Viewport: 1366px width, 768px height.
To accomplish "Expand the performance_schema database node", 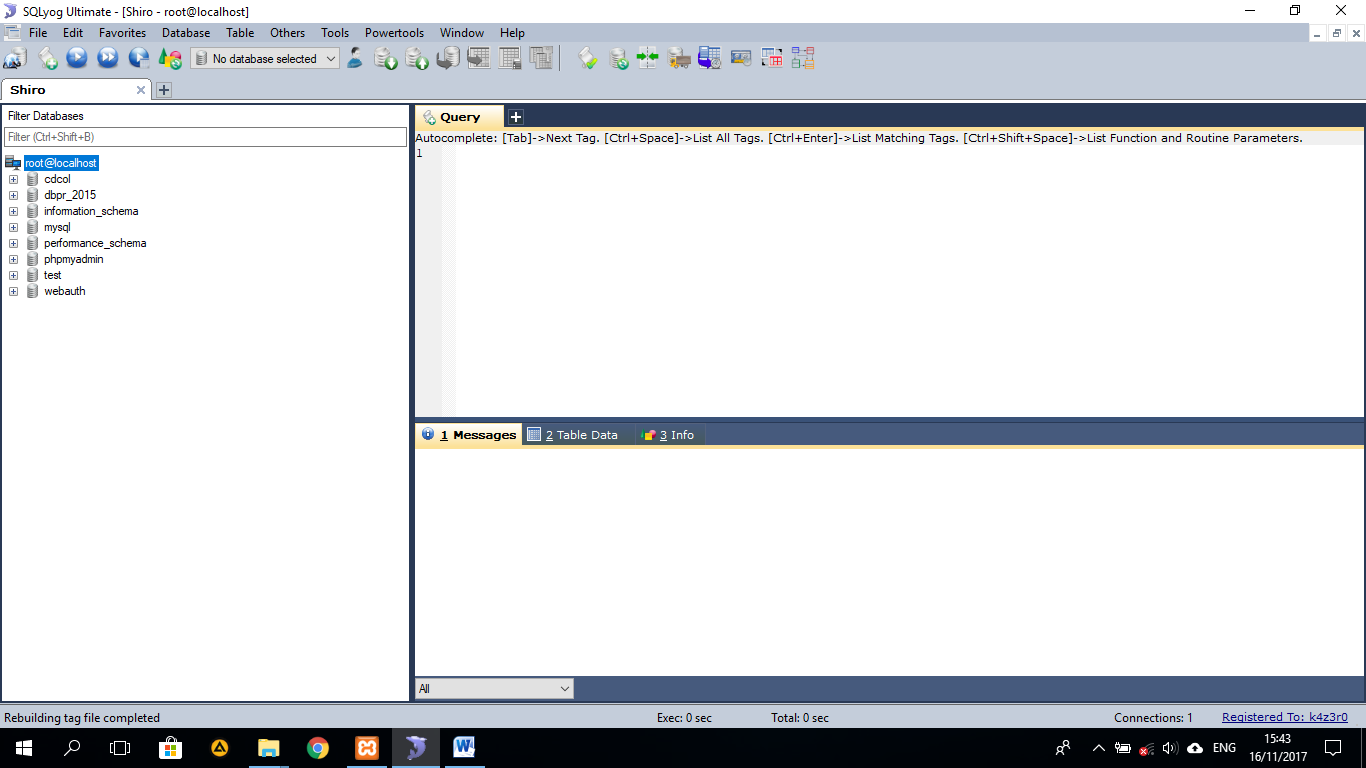I will tap(14, 244).
